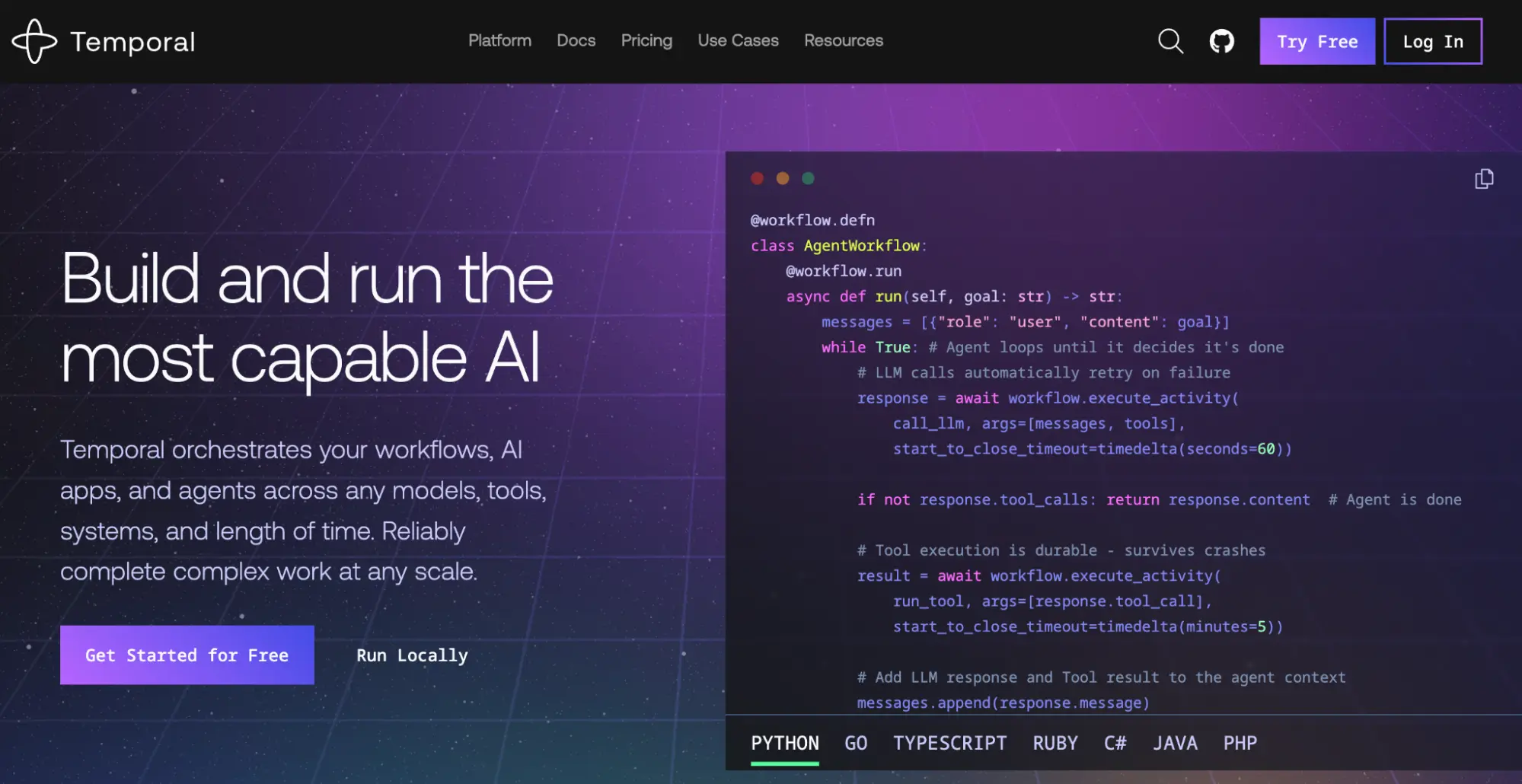Screen dimensions: 1522x784
Task: Open the Platform menu
Action: coord(499,40)
